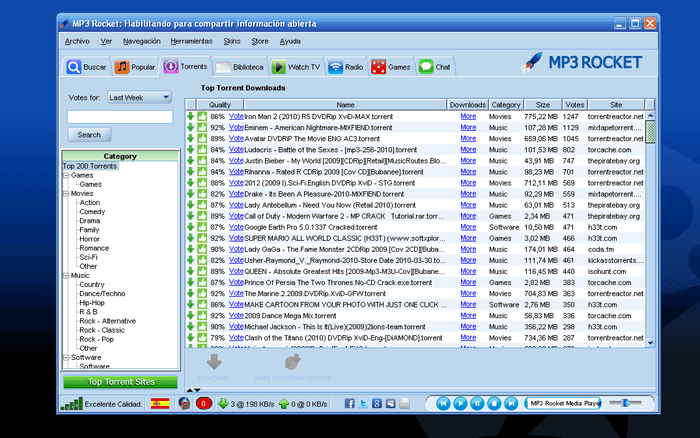Open the Radio tab
The image size is (700, 438).
point(346,67)
